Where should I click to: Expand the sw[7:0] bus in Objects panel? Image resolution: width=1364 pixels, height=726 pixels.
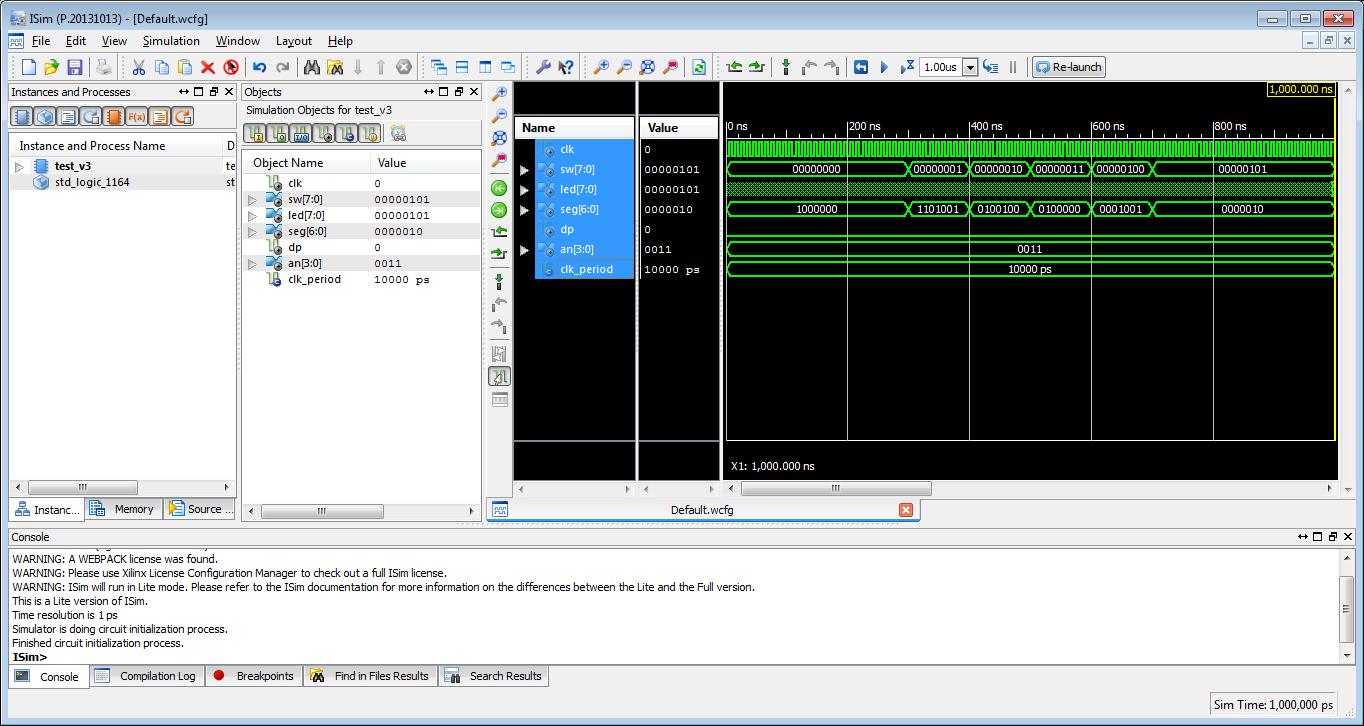click(x=252, y=200)
